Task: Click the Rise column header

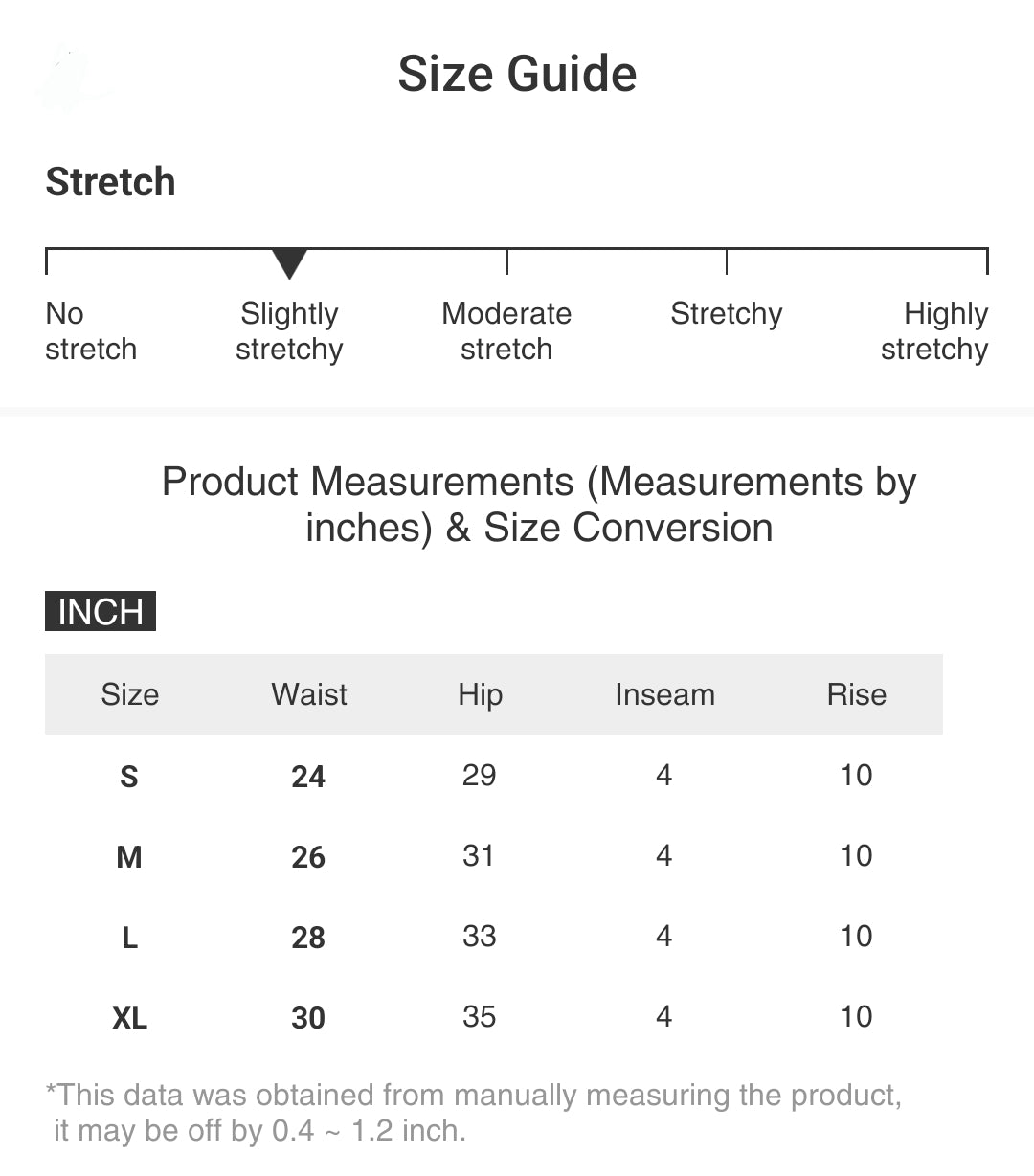Action: (856, 694)
